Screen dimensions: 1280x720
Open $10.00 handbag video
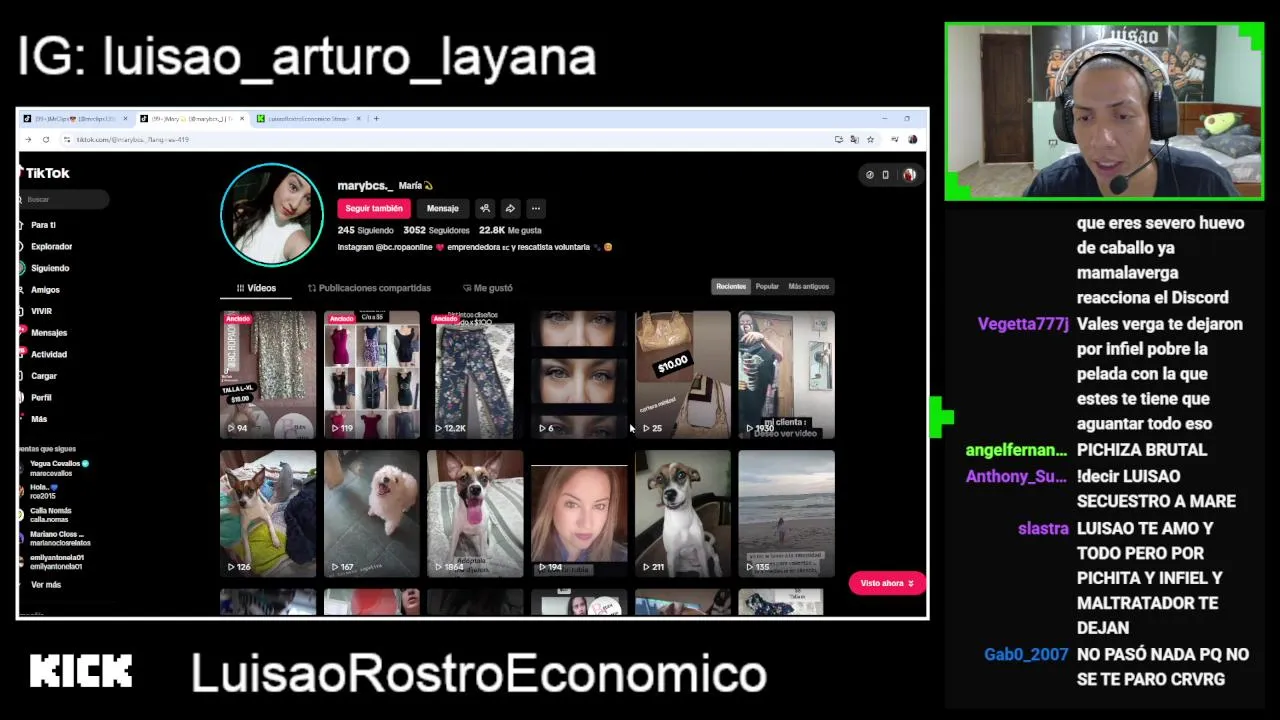pyautogui.click(x=683, y=375)
